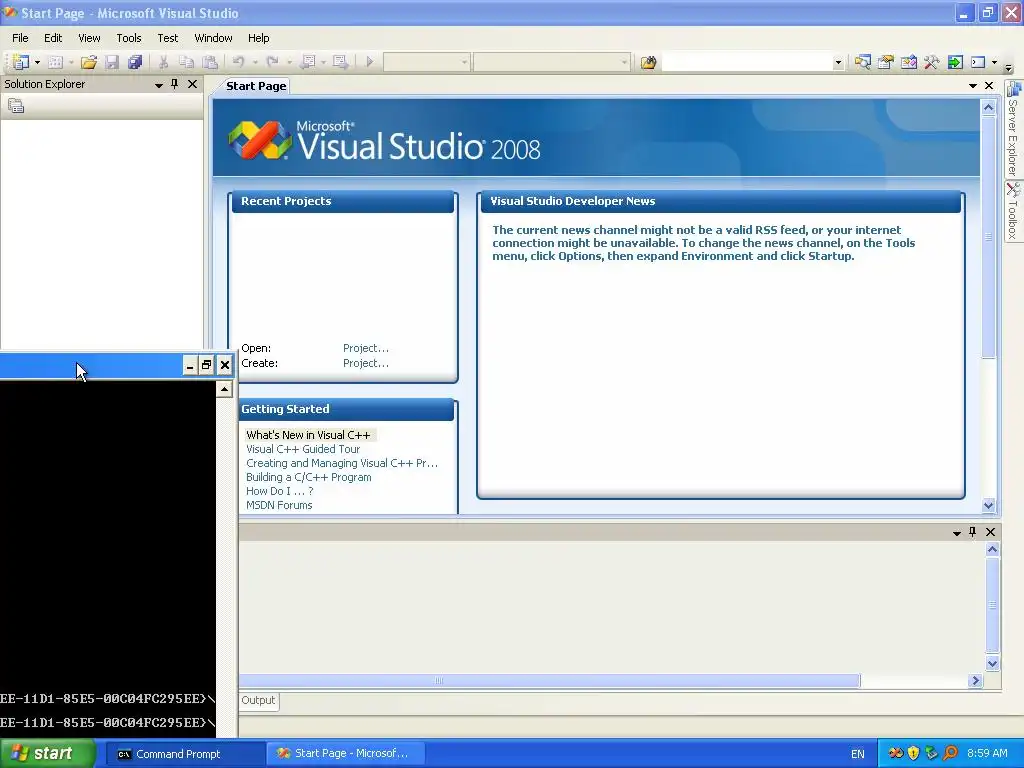
Task: Click the Find in Files binoculars icon
Action: [x=648, y=63]
